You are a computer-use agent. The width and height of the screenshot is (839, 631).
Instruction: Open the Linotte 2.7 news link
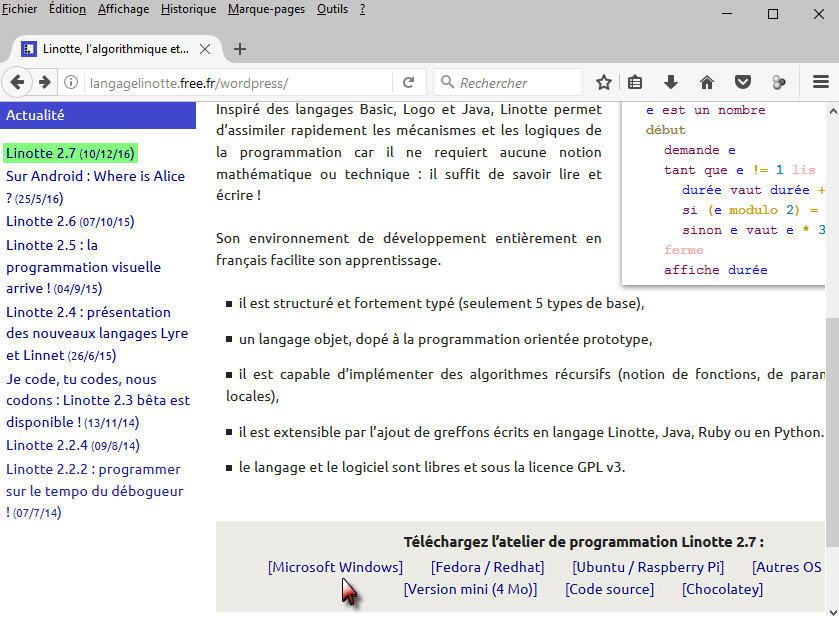70,153
